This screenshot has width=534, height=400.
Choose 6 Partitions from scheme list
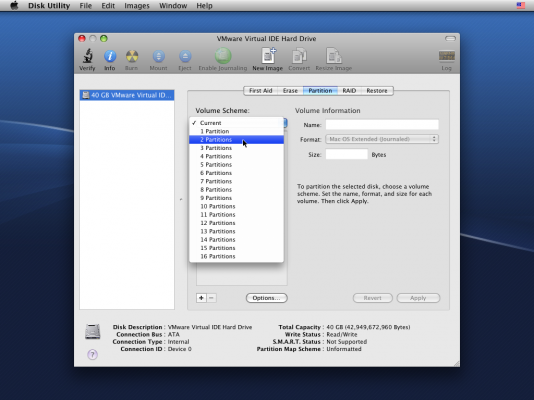236,173
